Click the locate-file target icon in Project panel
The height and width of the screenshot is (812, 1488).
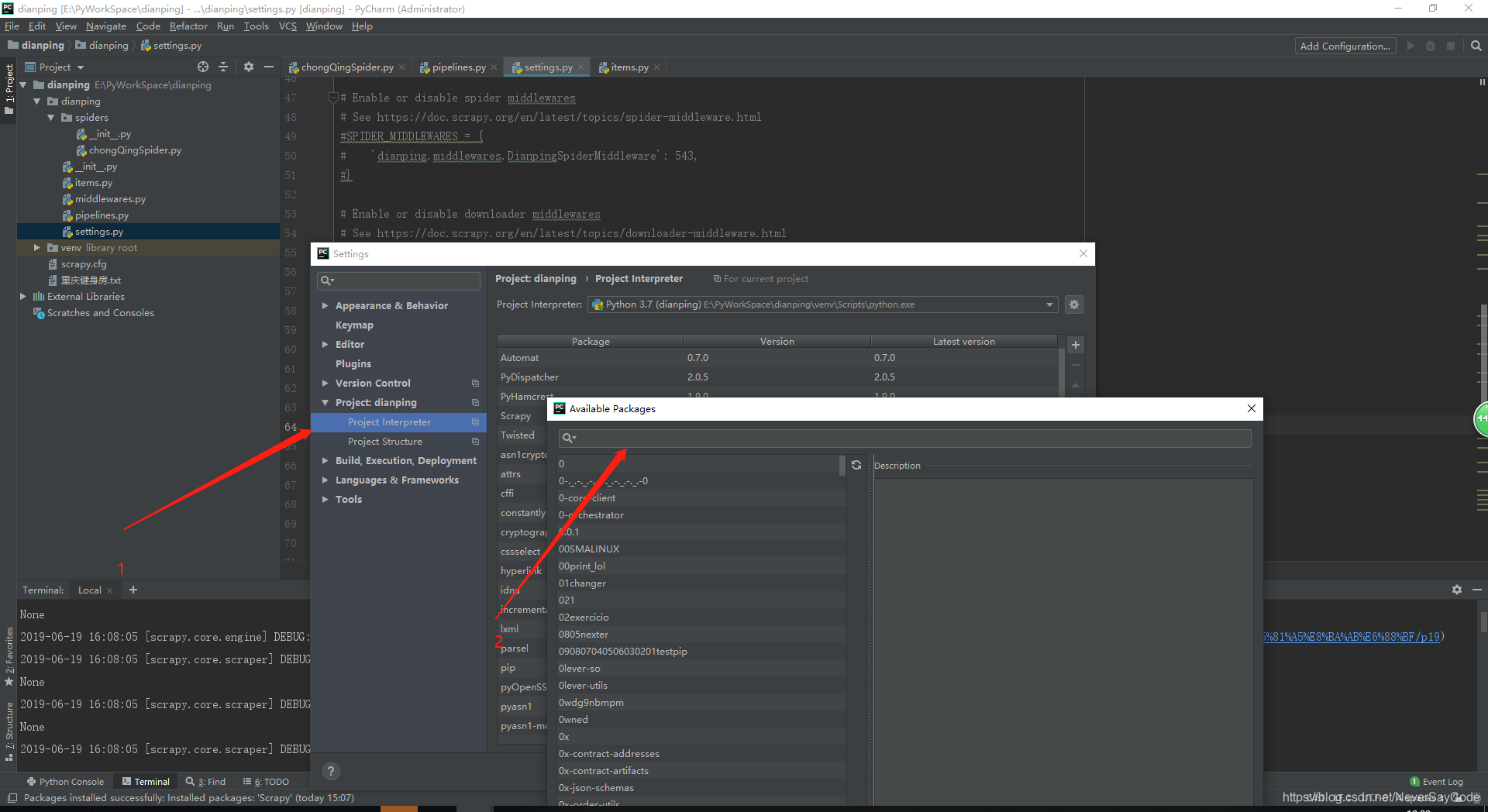pos(203,67)
